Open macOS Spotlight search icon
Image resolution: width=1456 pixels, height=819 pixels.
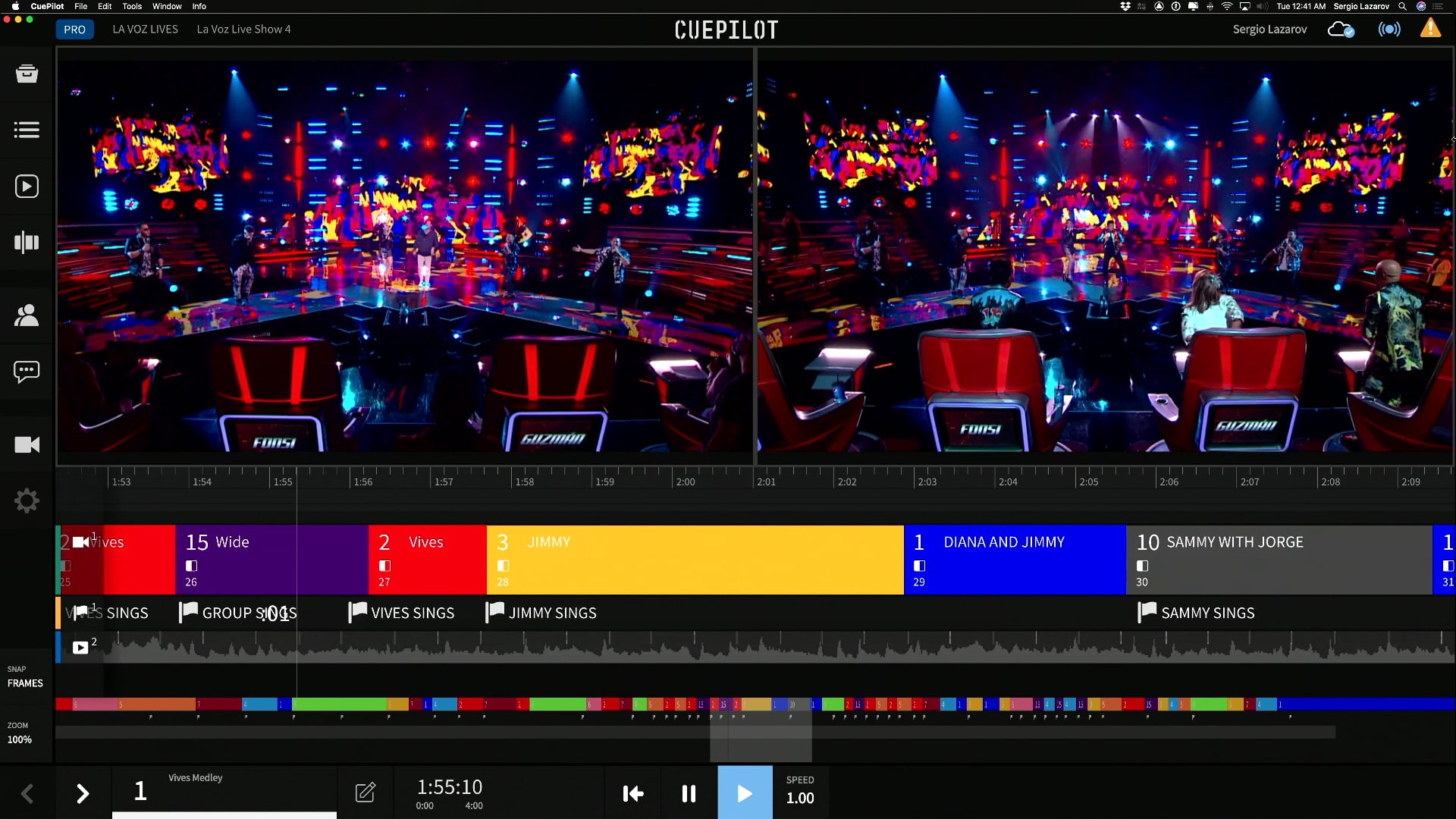pos(1403,6)
